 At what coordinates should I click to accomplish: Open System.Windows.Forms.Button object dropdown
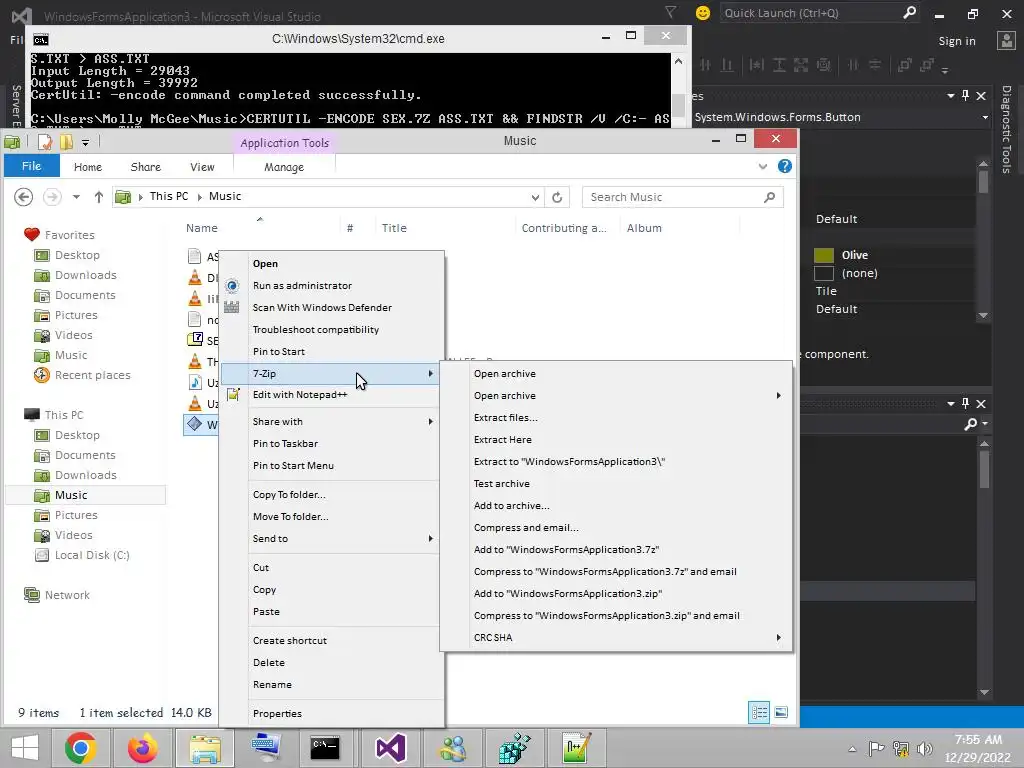tap(985, 118)
